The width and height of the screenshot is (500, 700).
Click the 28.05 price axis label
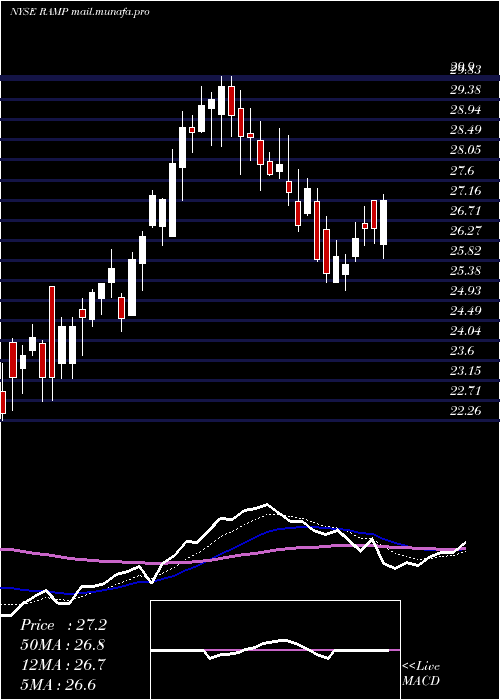click(x=465, y=150)
